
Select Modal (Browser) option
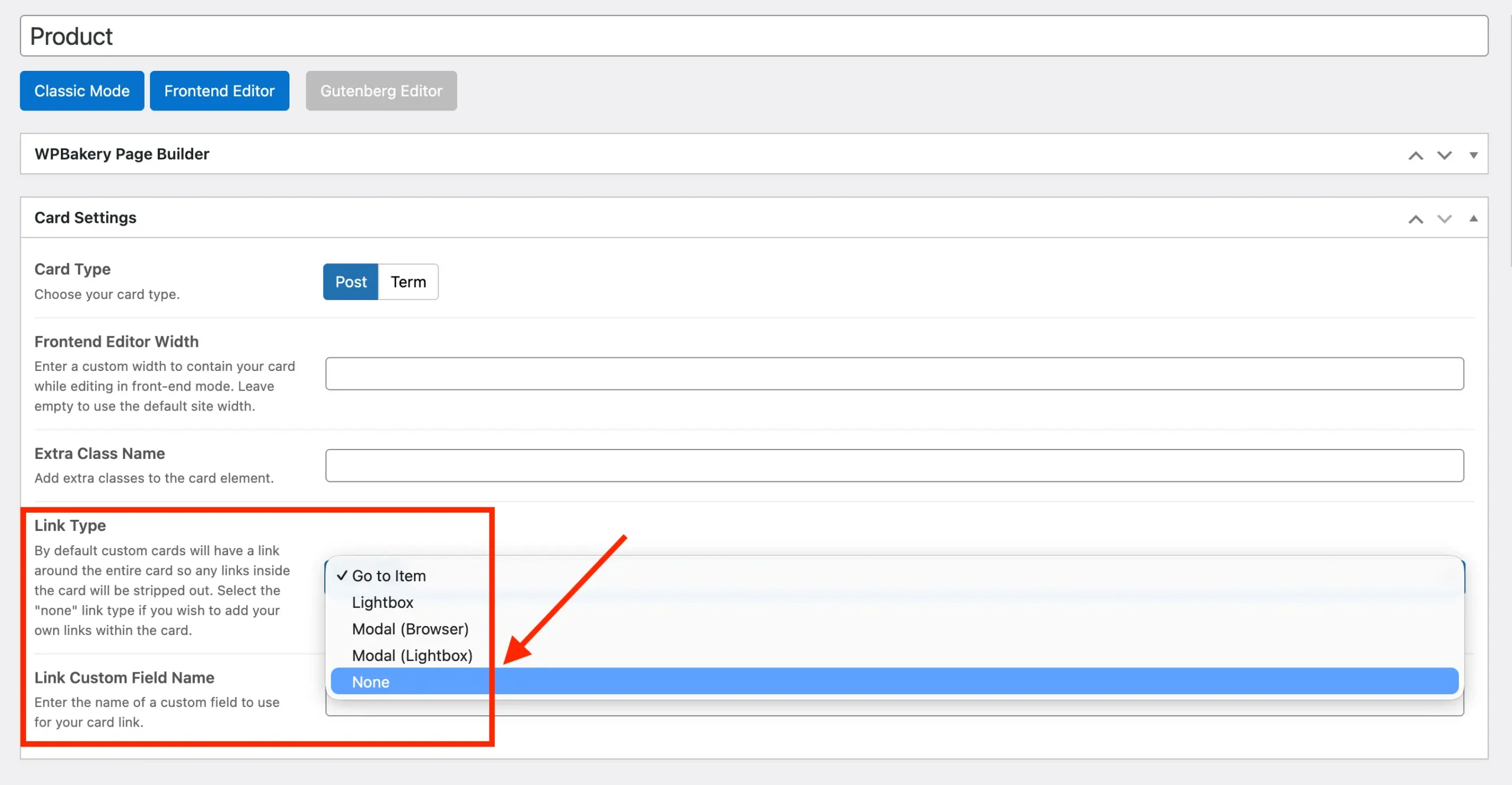[x=410, y=629]
